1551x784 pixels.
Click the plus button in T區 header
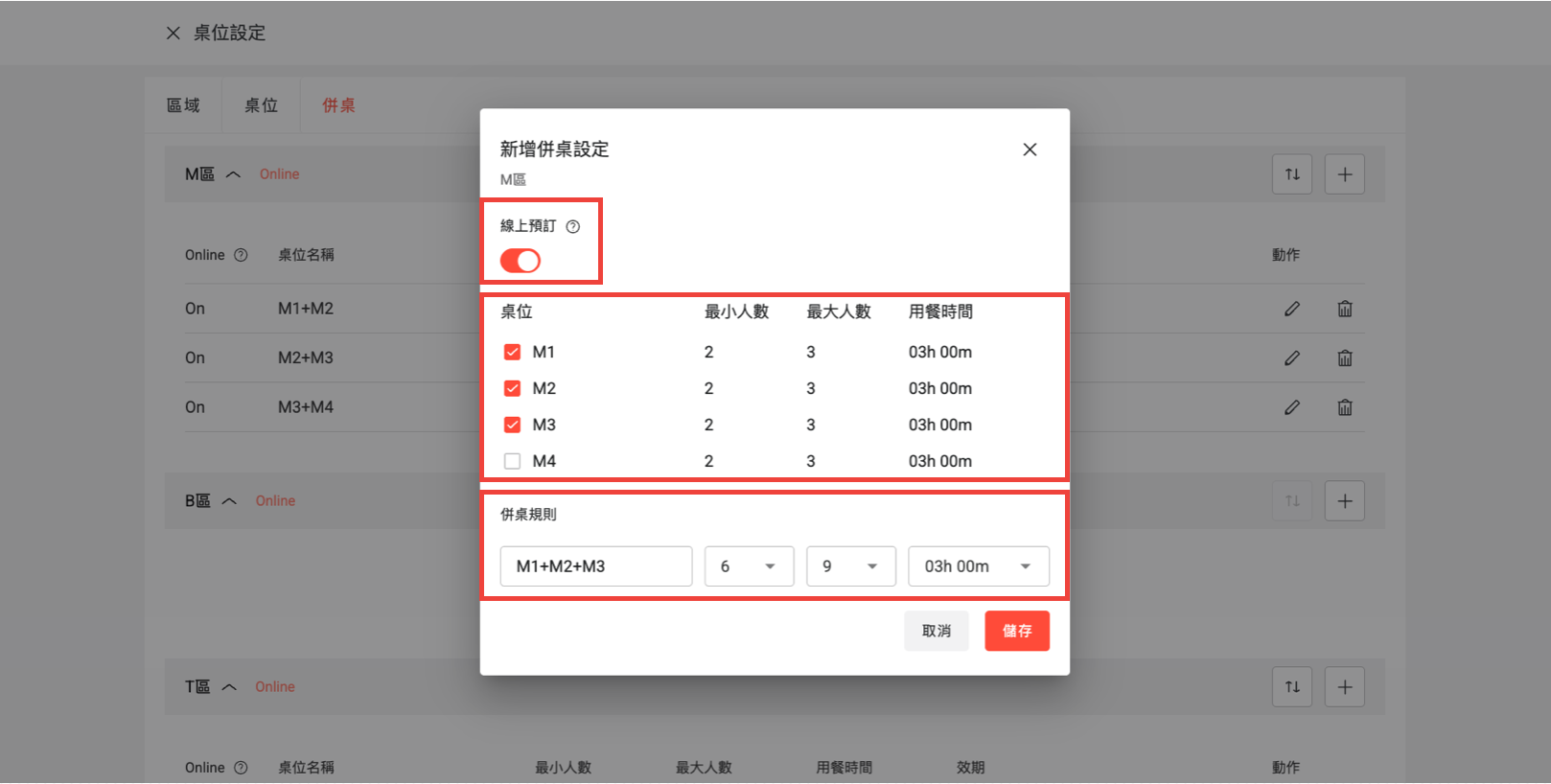(x=1344, y=687)
